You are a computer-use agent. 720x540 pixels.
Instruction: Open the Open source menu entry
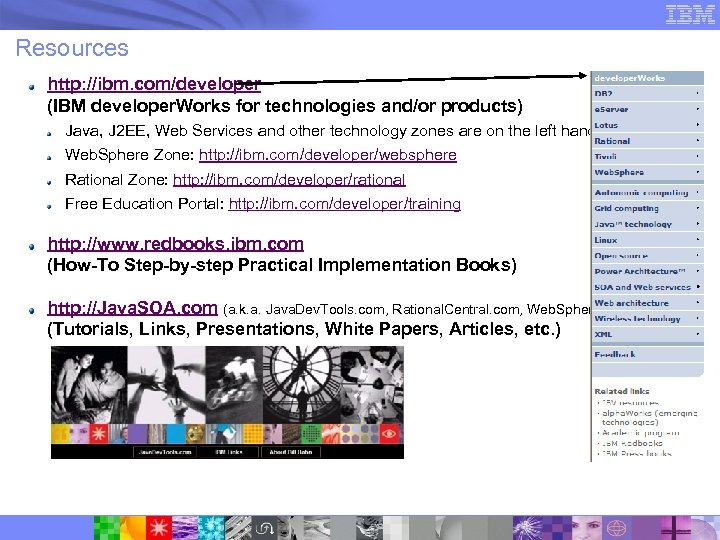tap(647, 255)
